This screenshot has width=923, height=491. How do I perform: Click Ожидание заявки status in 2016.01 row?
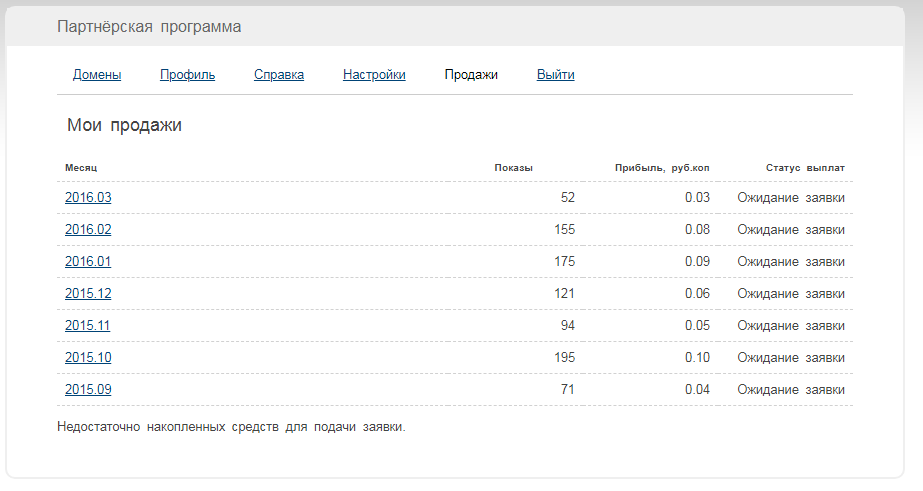click(791, 261)
